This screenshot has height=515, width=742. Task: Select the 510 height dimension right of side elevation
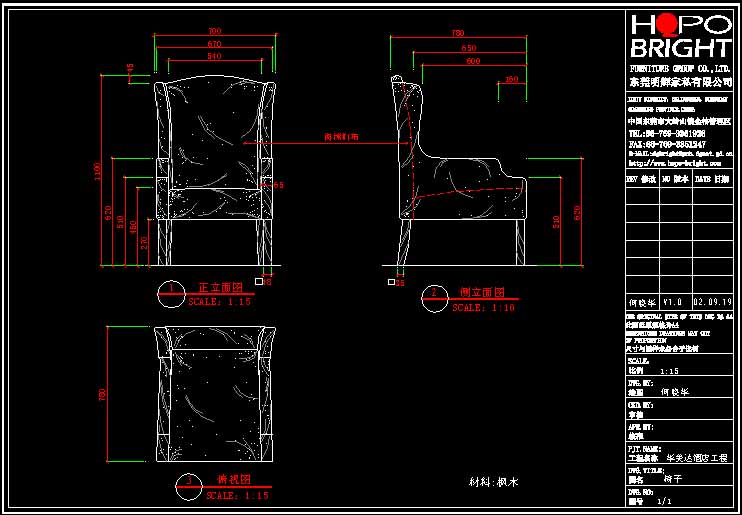point(556,222)
